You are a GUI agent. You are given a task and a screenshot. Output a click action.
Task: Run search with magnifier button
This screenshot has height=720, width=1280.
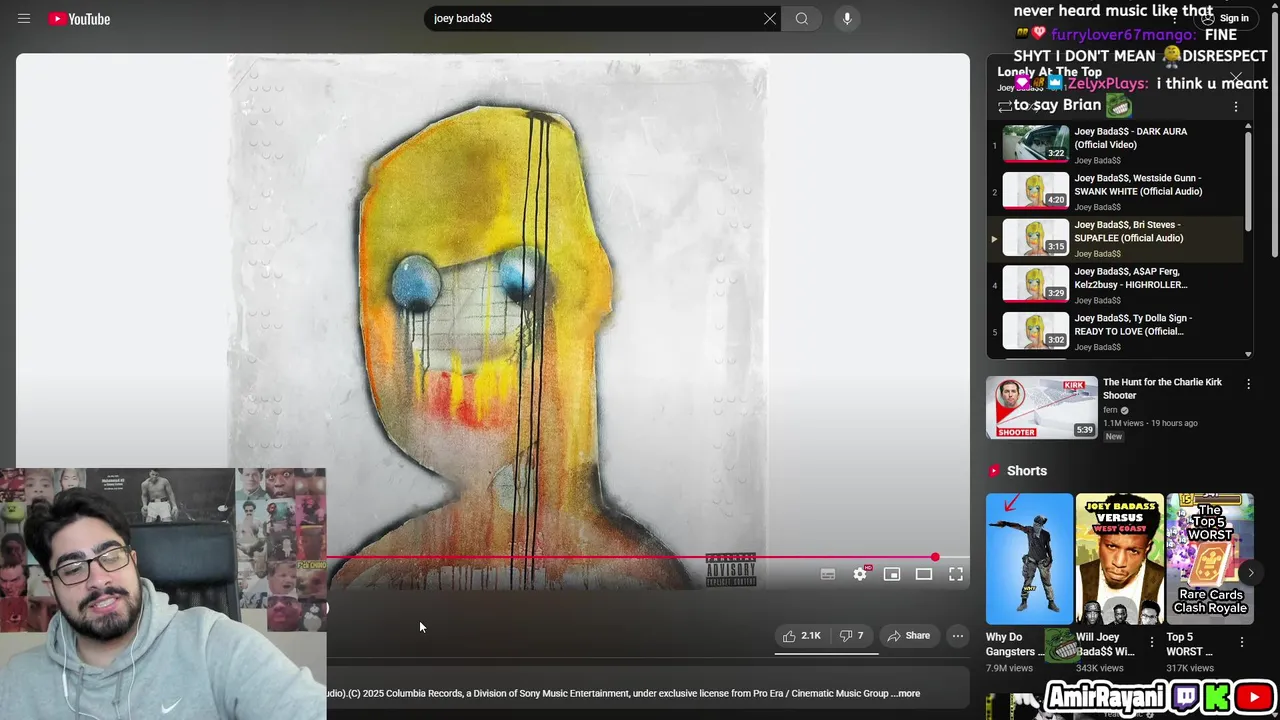[801, 18]
